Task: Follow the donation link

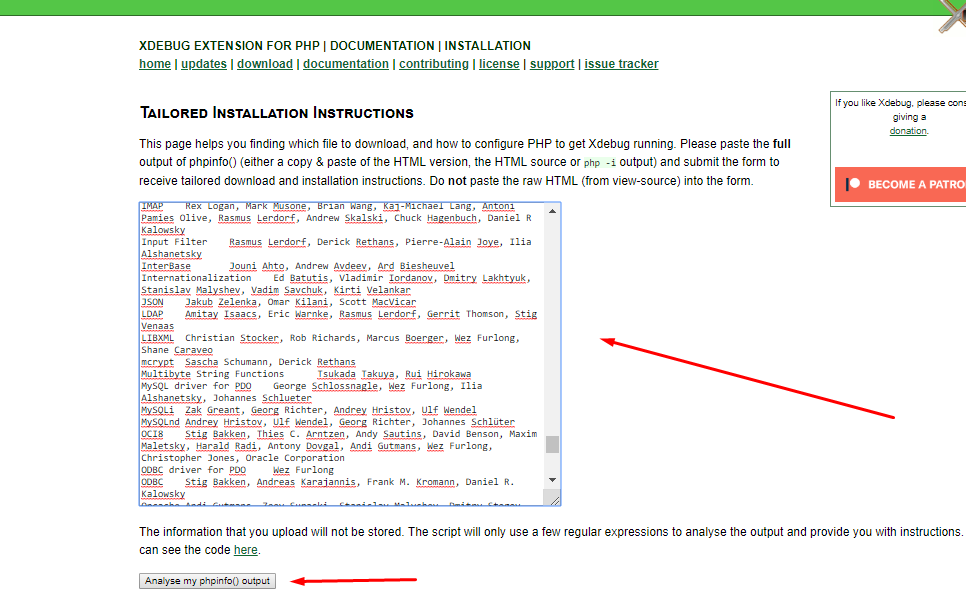Action: [x=908, y=131]
